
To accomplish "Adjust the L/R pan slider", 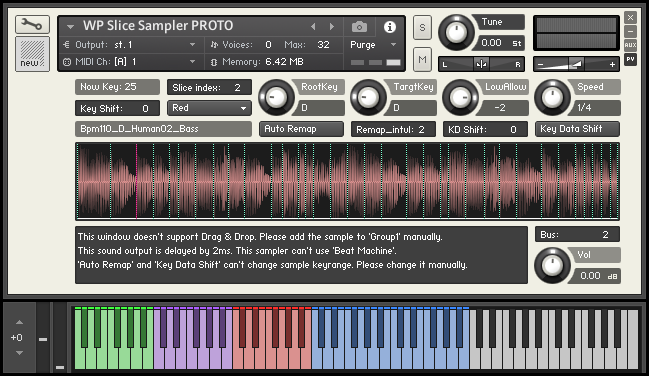I will pyautogui.click(x=481, y=64).
